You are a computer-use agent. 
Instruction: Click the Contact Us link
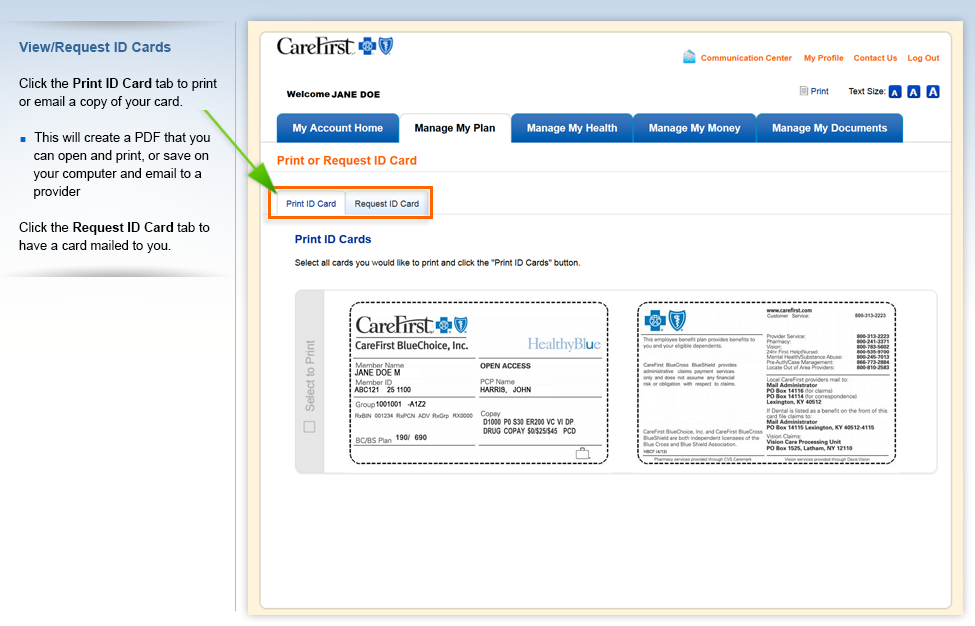click(876, 58)
